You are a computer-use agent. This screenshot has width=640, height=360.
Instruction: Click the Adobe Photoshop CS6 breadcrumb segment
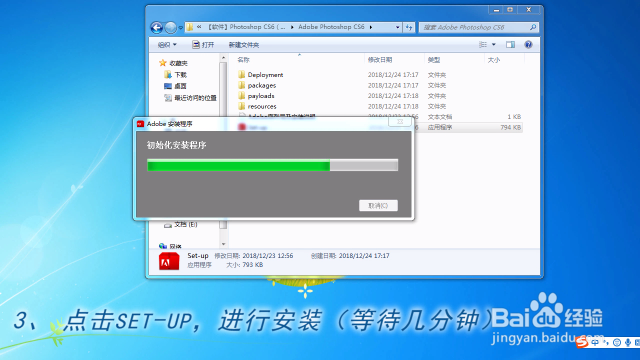click(331, 27)
